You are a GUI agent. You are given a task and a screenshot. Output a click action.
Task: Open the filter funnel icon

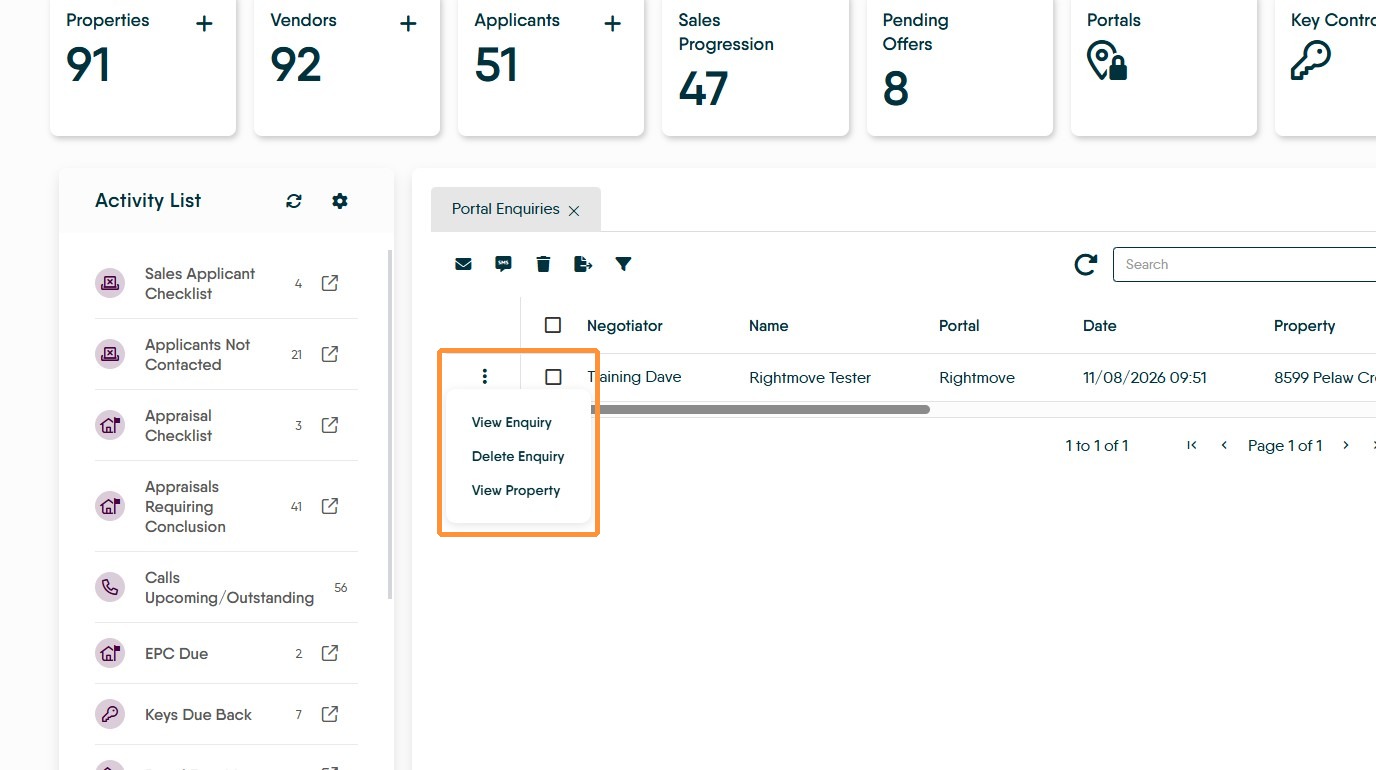click(x=623, y=264)
